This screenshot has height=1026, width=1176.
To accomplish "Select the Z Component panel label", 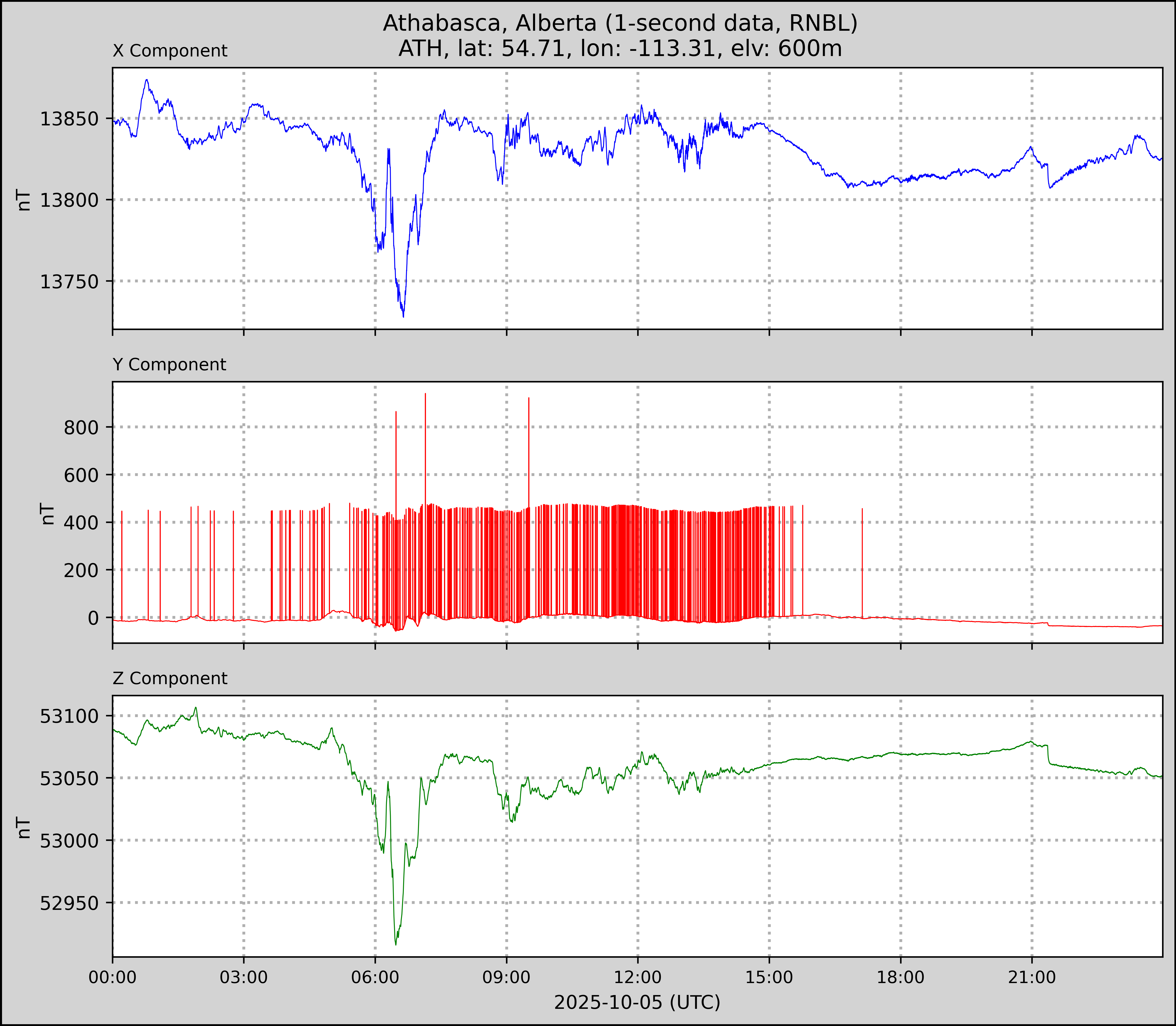I will pos(170,679).
